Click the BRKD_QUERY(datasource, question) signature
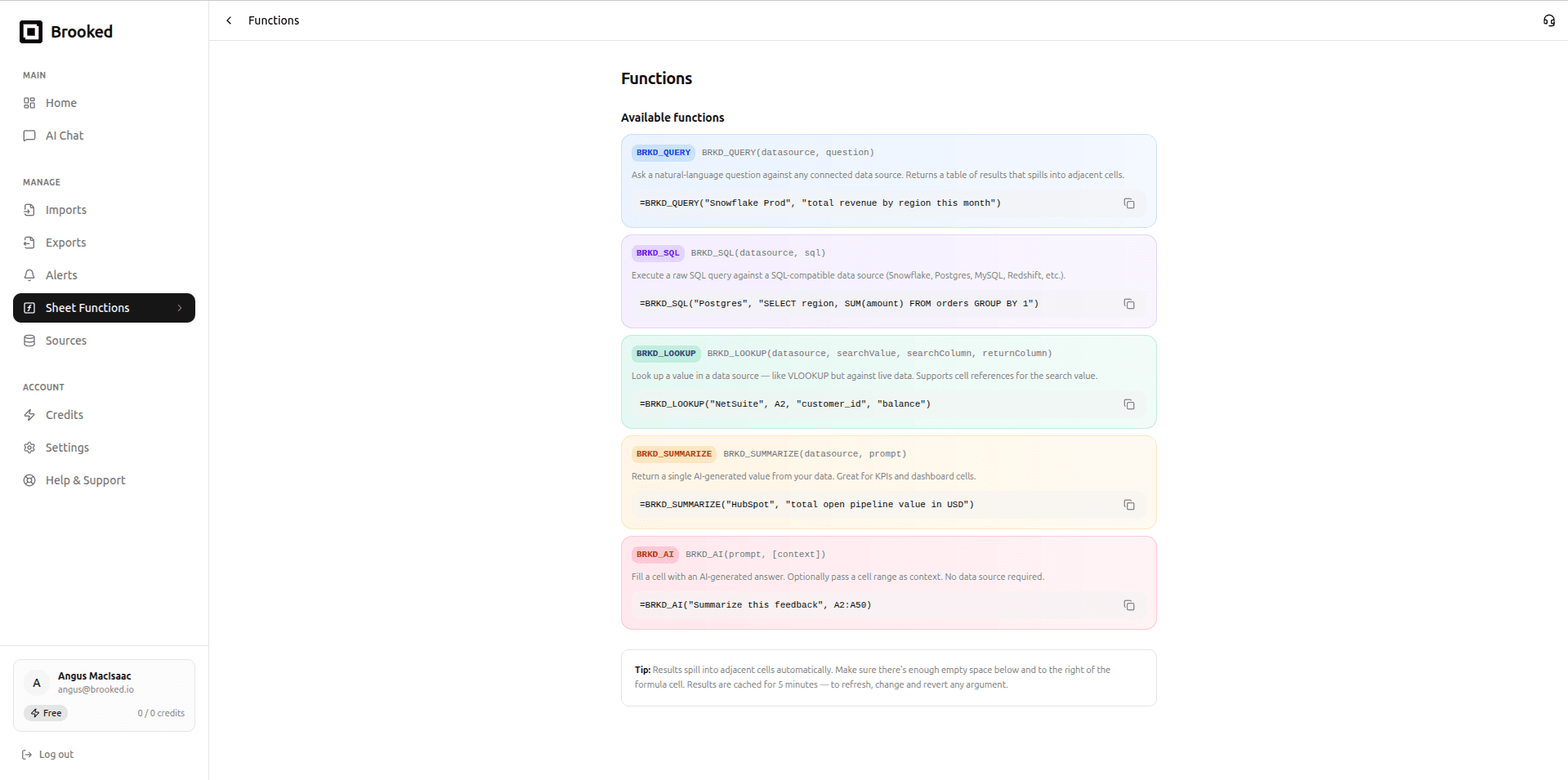The width and height of the screenshot is (1568, 780). coord(788,153)
